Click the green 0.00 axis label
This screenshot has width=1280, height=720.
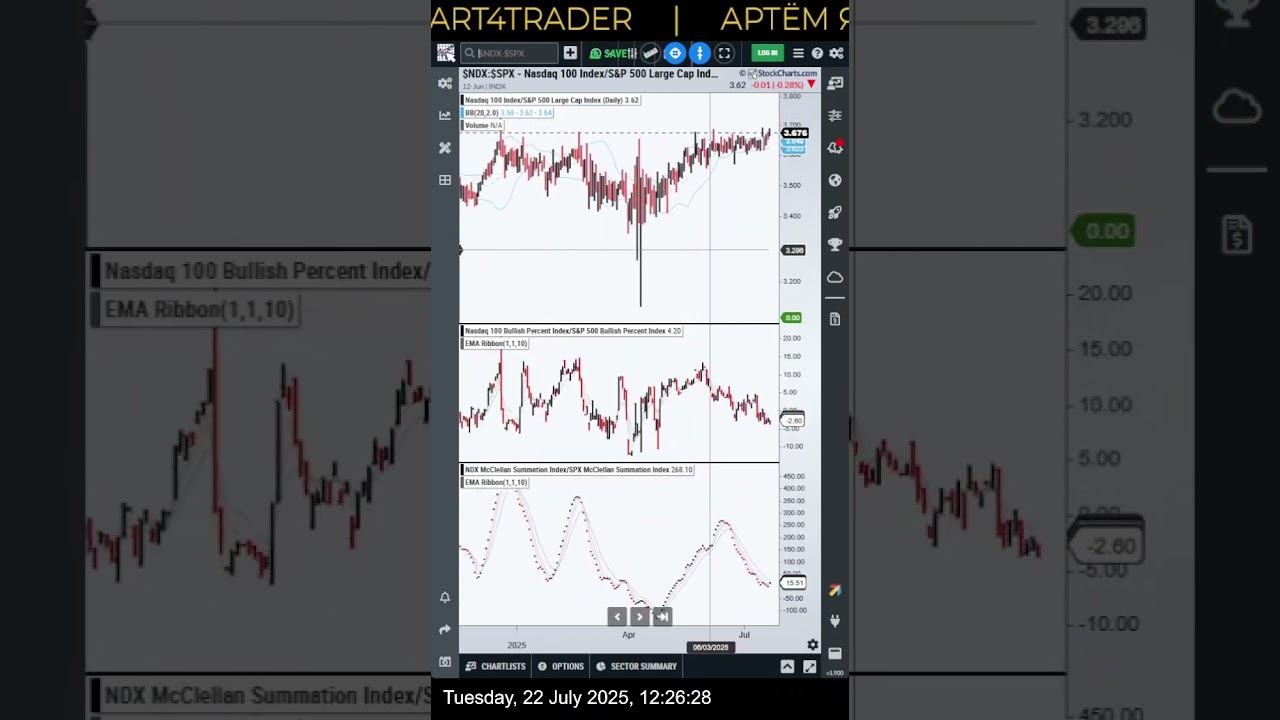792,318
